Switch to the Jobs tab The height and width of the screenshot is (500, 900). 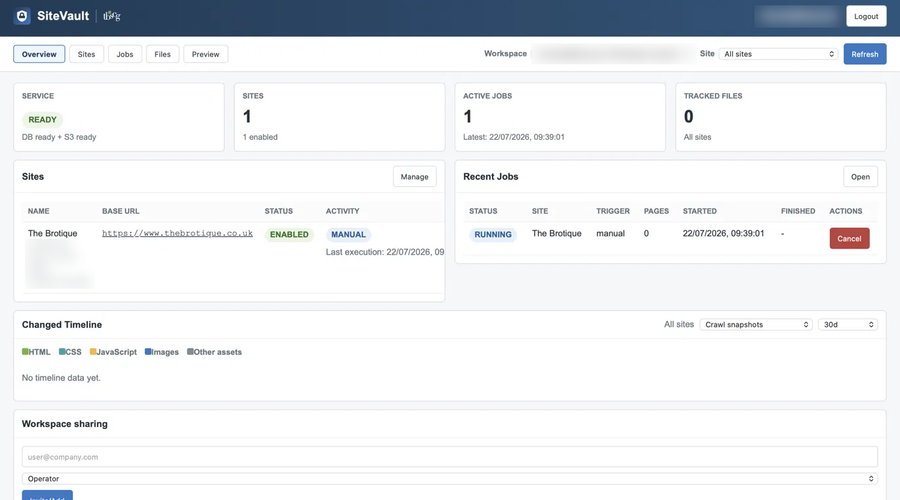point(125,54)
